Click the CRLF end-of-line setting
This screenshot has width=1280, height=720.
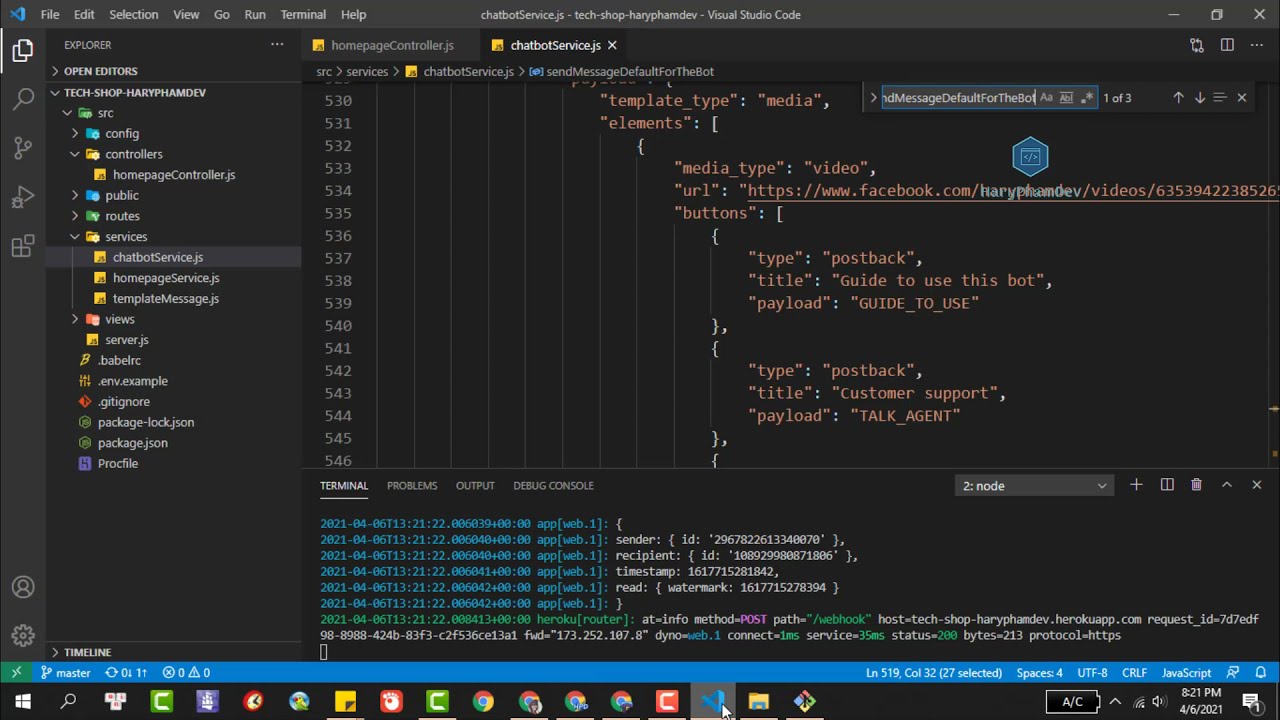coord(1134,673)
